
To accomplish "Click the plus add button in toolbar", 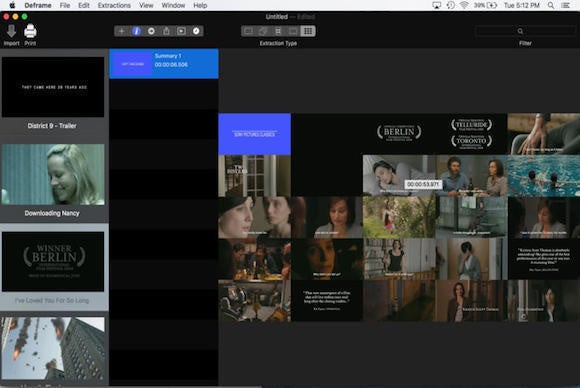I will pos(121,31).
